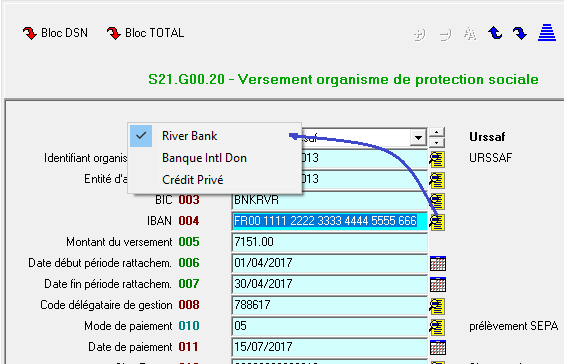Click the spinner down arrow beside combo box
564x364 pixels.
[436, 143]
